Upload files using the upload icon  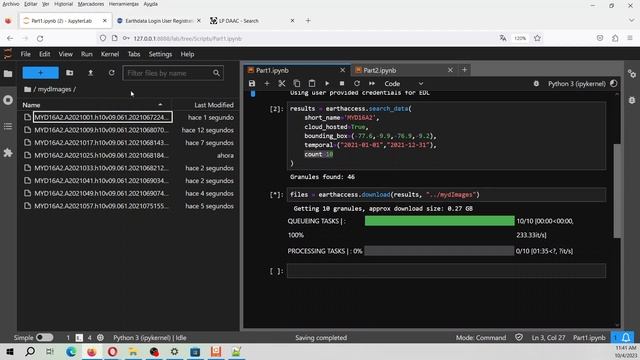[91, 73]
